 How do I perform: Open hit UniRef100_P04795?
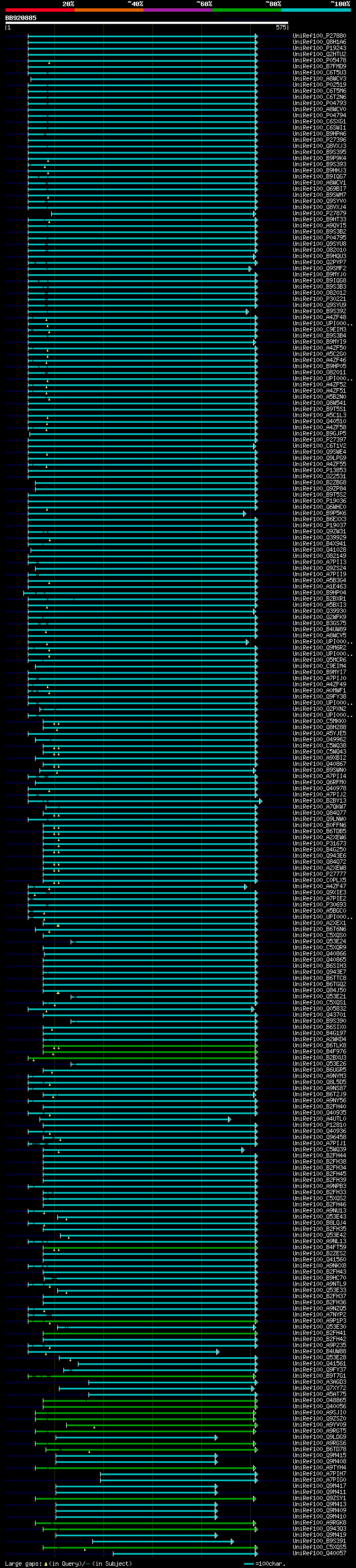(319, 238)
